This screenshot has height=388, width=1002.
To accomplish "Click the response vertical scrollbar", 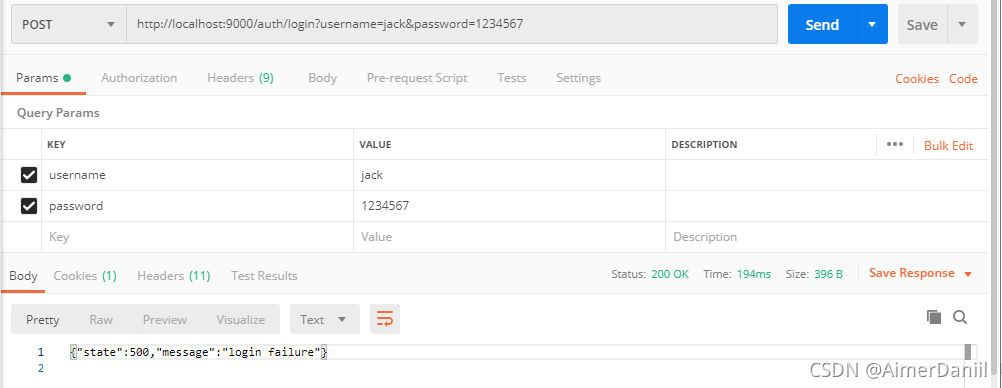I will pos(967,353).
